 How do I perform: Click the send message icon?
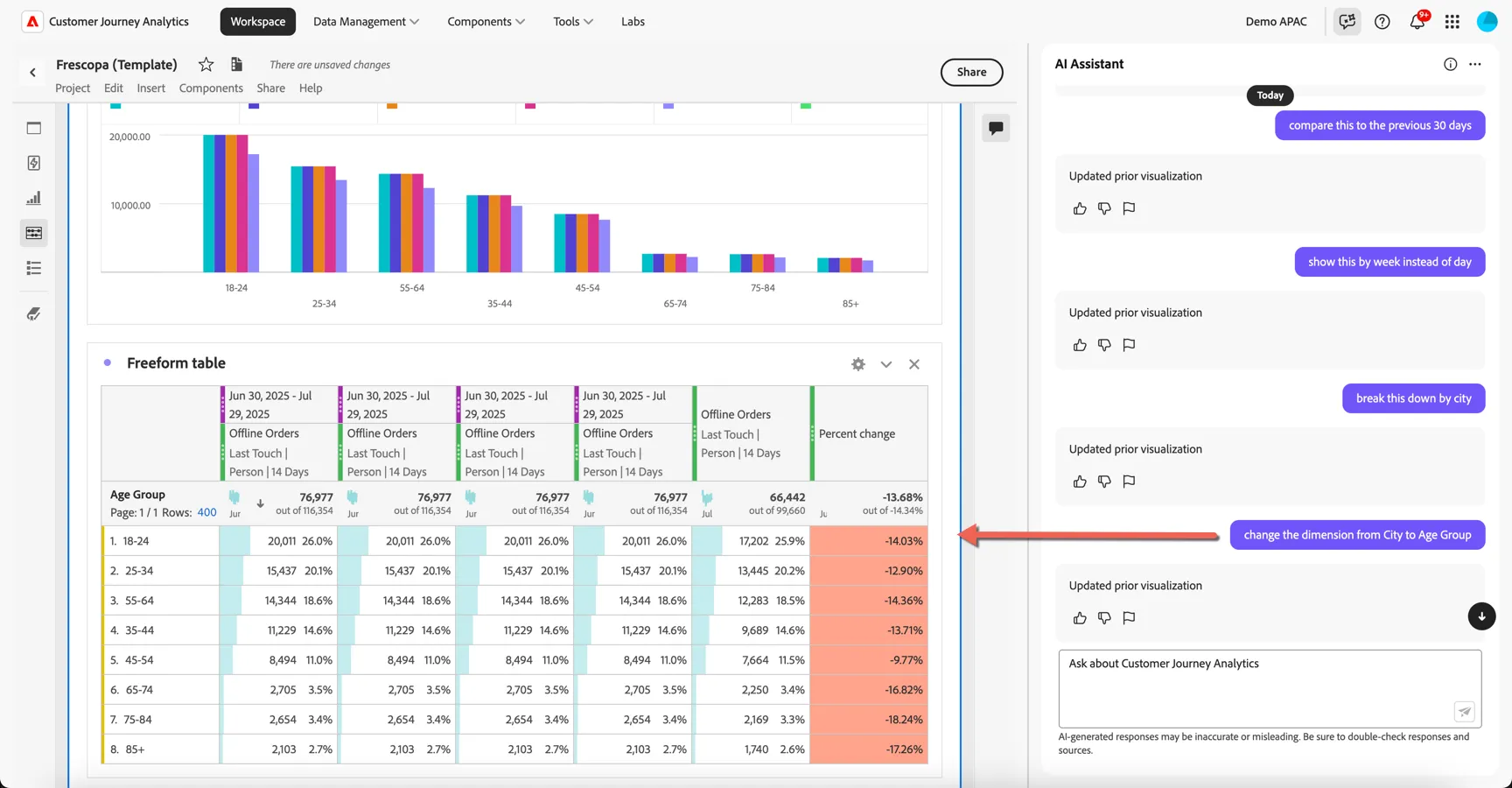point(1464,712)
